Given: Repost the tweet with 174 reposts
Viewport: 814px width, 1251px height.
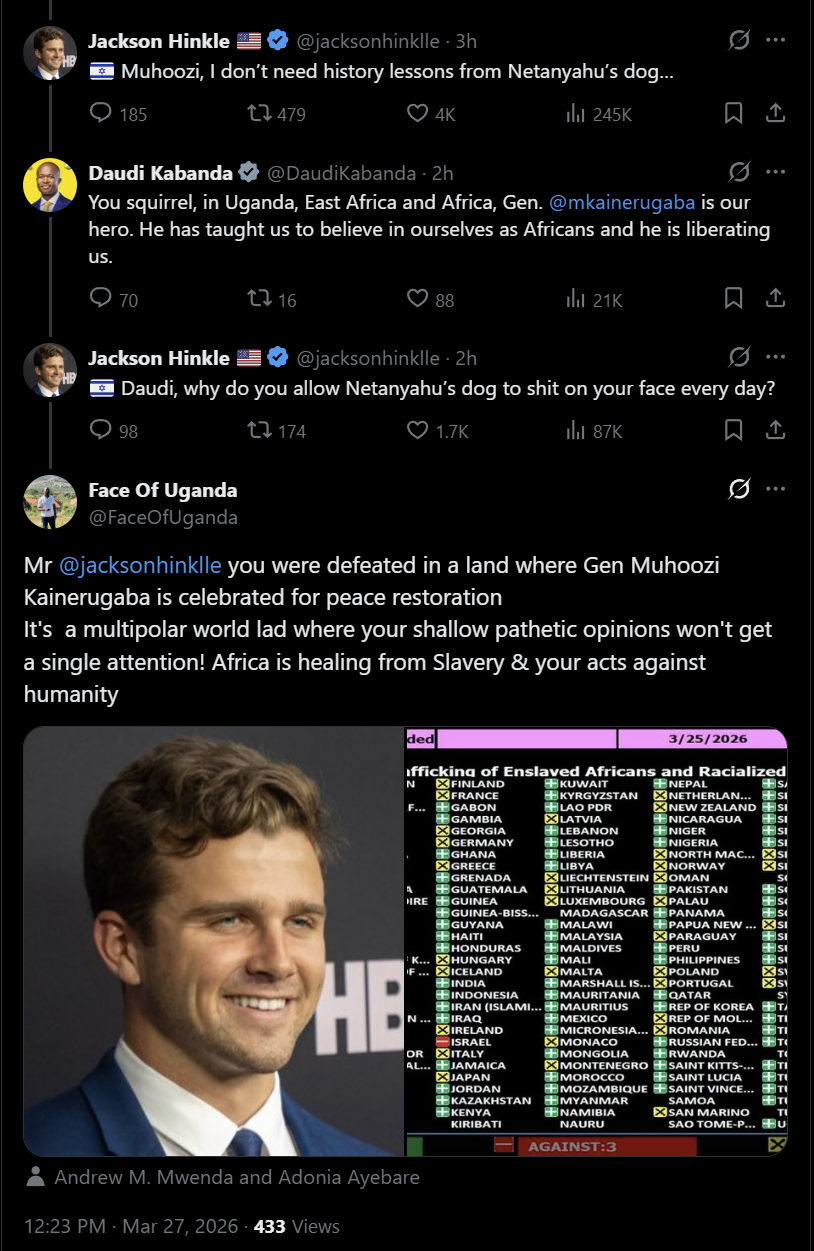Looking at the screenshot, I should click(x=260, y=430).
